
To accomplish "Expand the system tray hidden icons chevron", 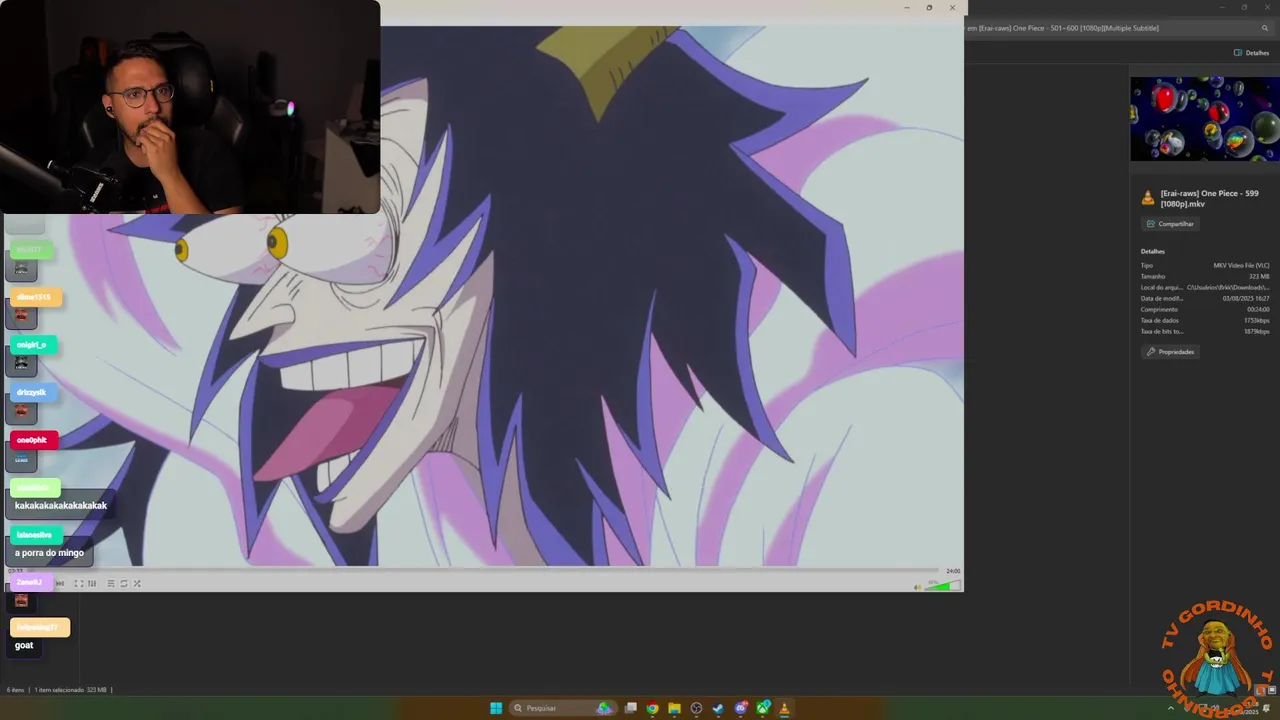I will click(x=1171, y=708).
